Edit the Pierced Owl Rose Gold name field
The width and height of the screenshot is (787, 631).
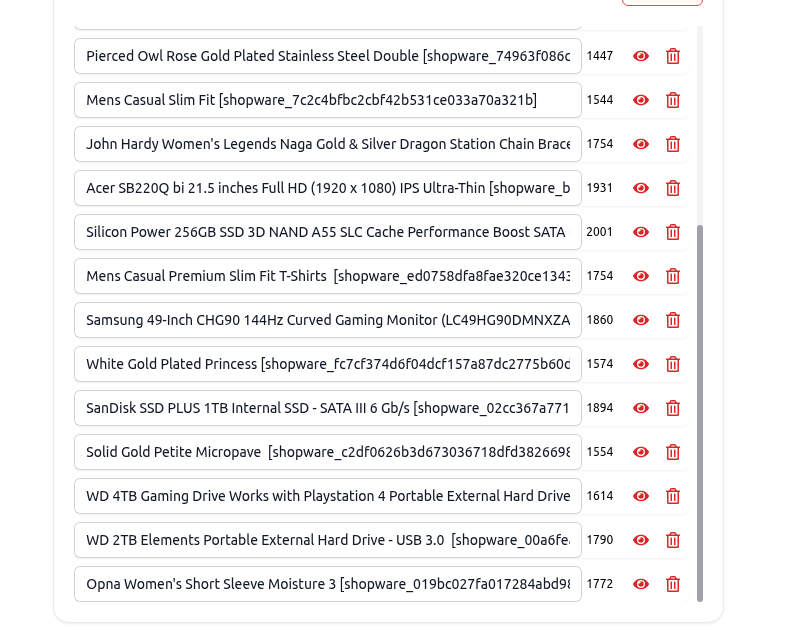(x=328, y=56)
